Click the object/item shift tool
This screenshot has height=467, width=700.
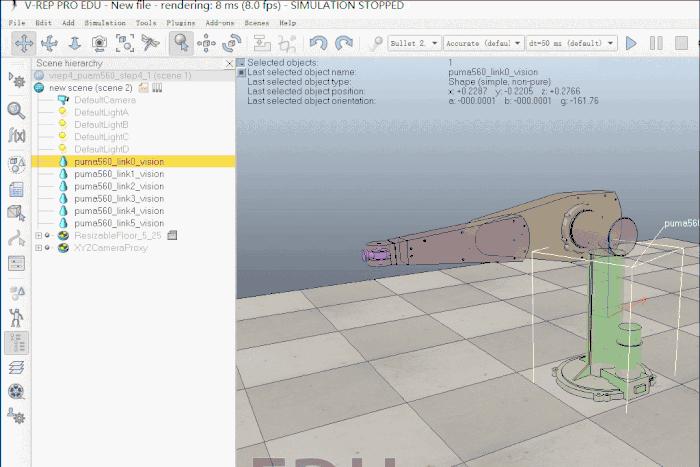click(x=207, y=43)
